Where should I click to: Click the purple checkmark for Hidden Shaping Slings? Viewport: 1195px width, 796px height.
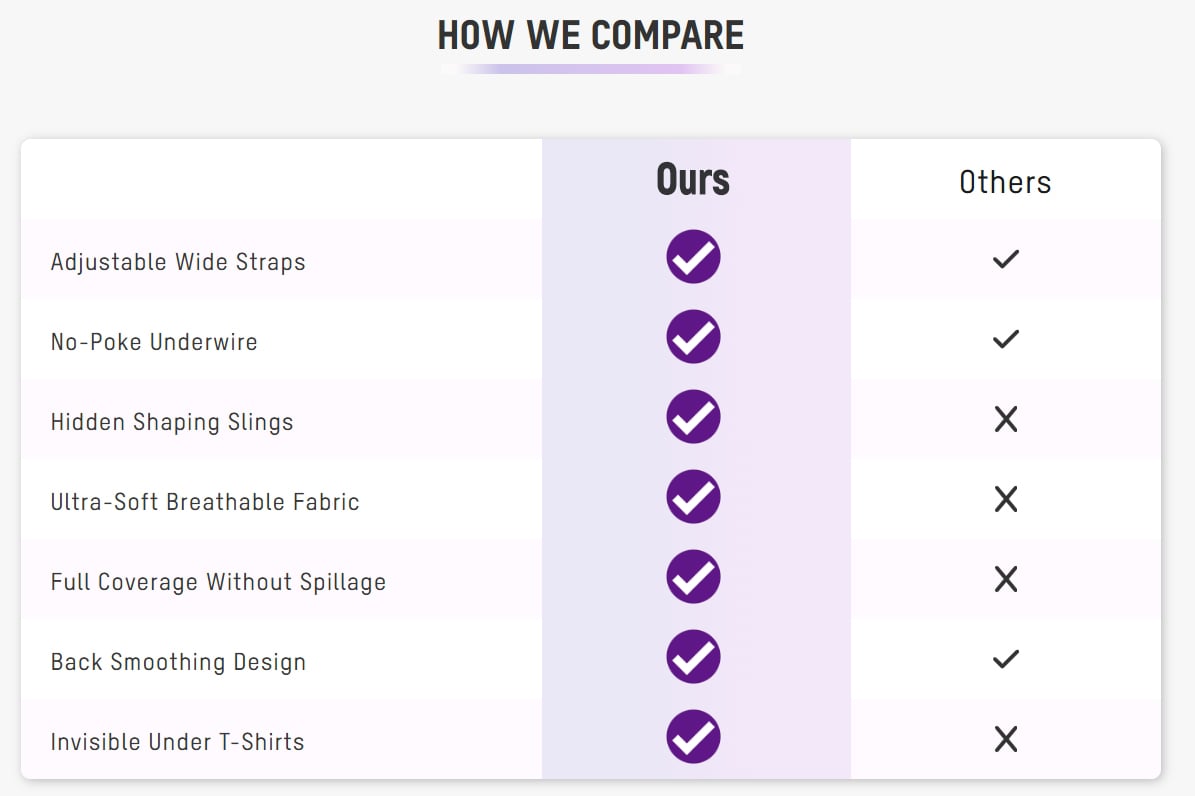tap(693, 417)
